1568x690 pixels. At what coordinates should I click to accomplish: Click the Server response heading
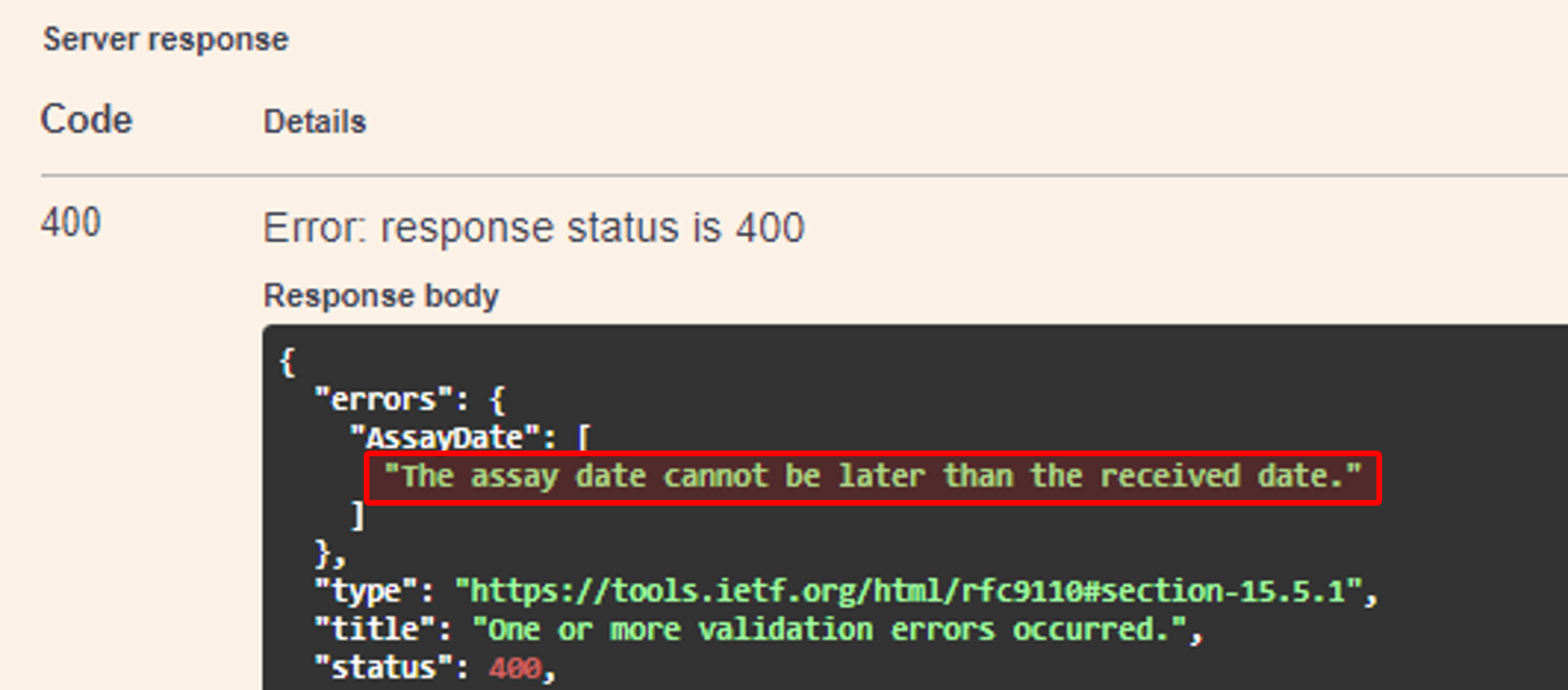[166, 40]
